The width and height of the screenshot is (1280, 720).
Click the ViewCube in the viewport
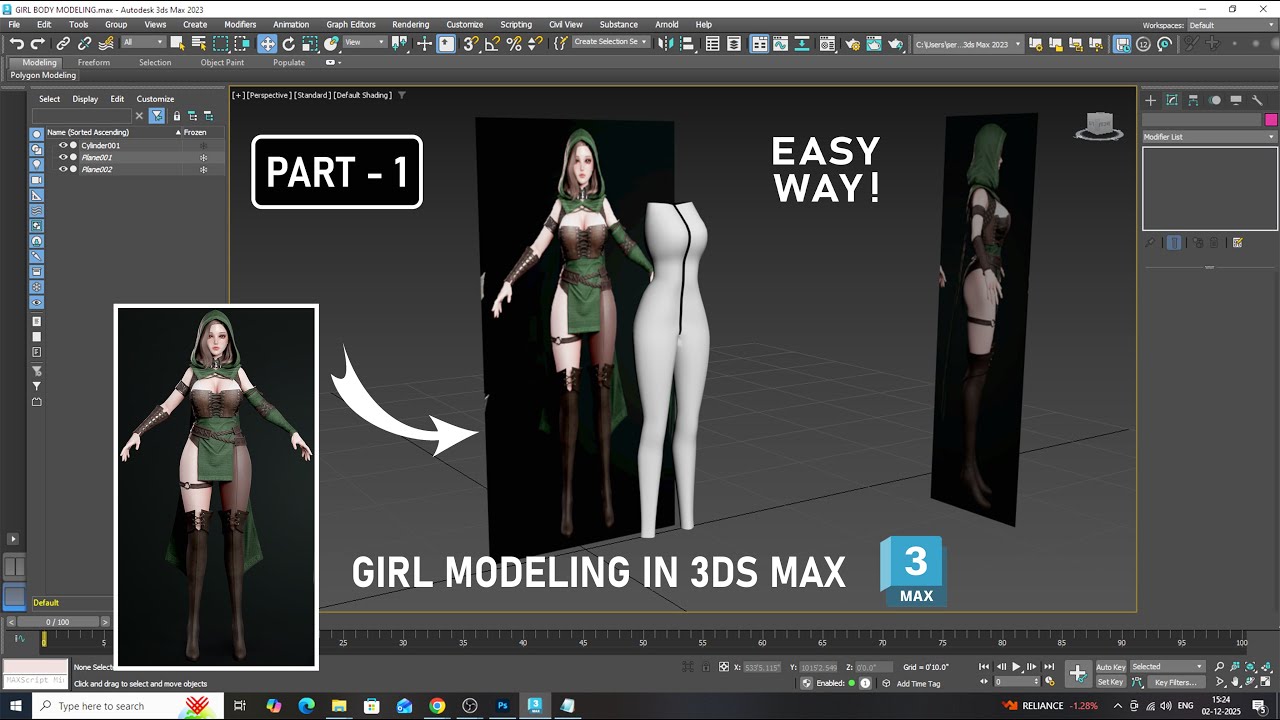1099,125
